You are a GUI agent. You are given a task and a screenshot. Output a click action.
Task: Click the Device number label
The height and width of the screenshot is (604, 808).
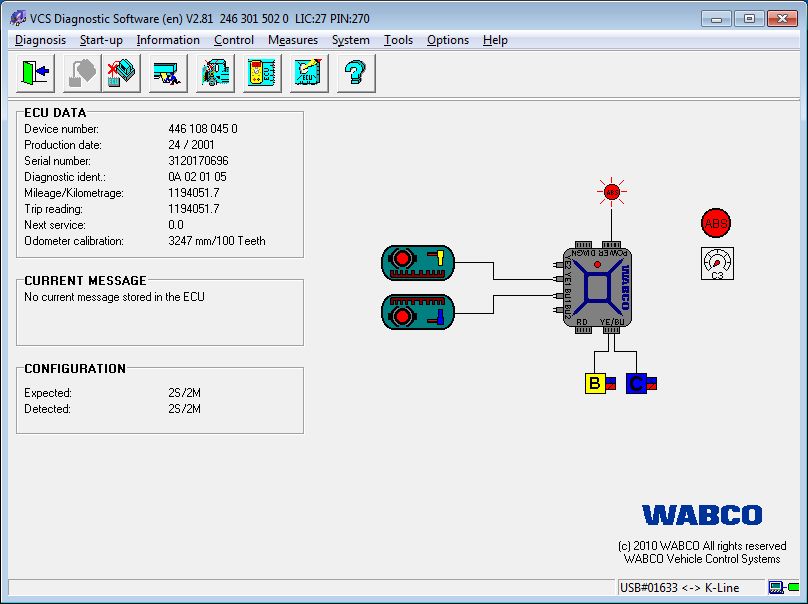pyautogui.click(x=61, y=129)
